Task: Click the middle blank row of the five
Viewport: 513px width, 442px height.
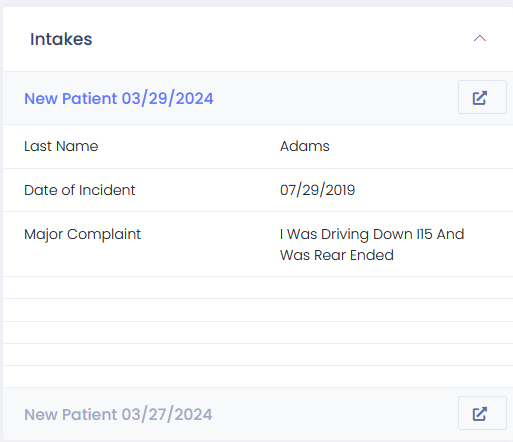Action: 258,332
